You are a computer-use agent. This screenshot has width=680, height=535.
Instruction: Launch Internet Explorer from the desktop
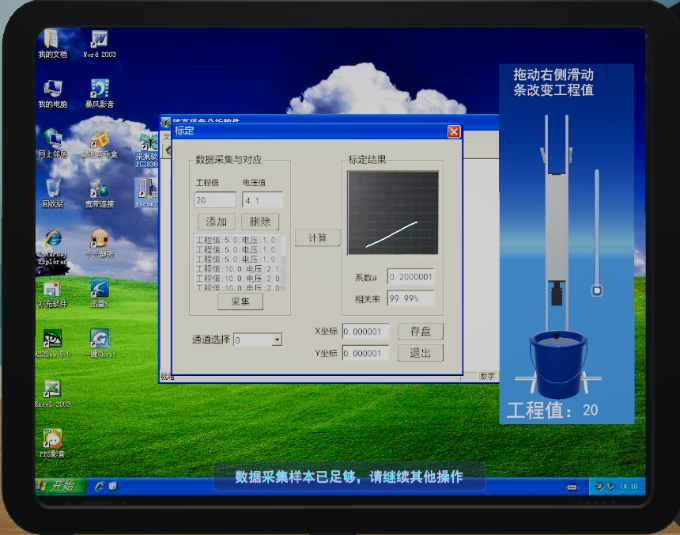52,239
